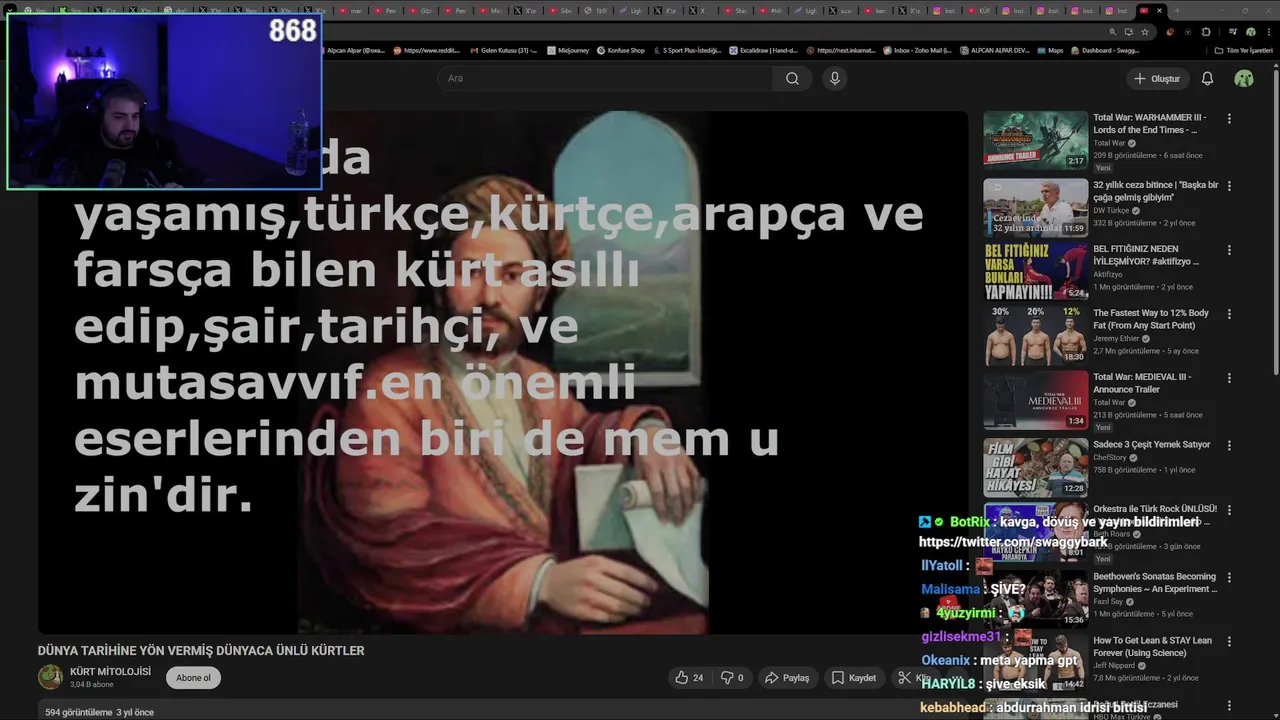Open the Inbox - Zoho Mail bookmark
This screenshot has width=1280, height=720.
point(916,50)
